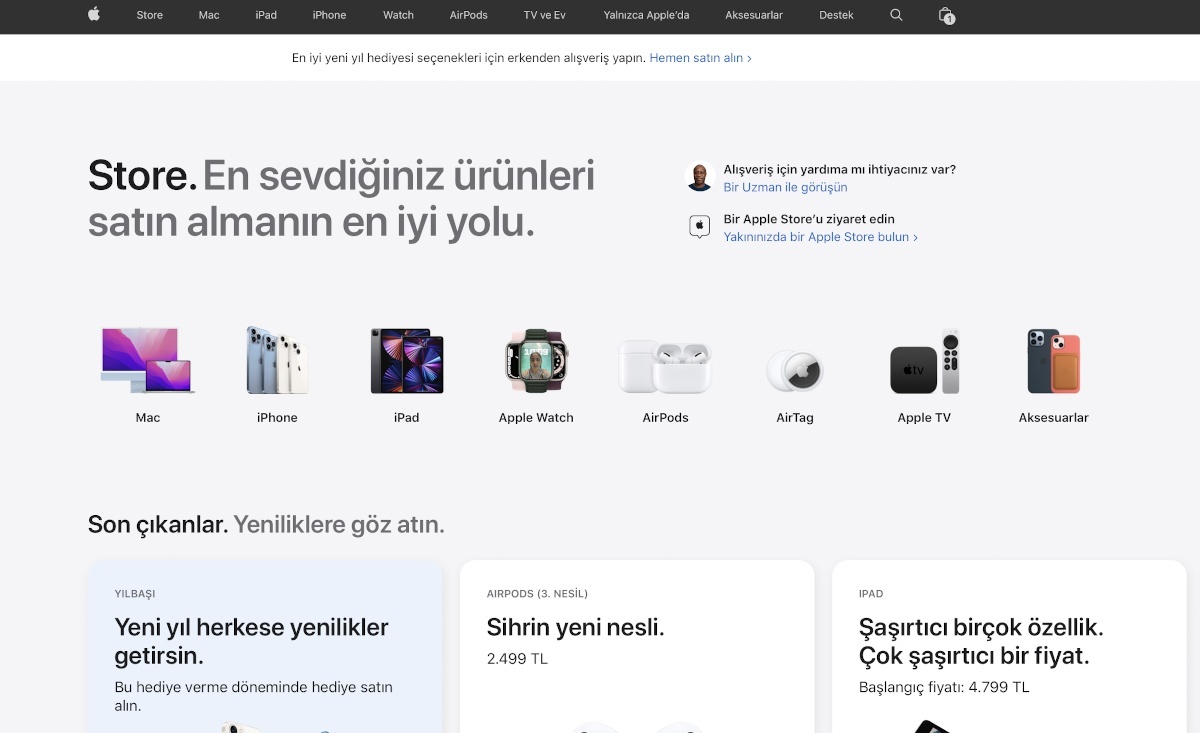1200x733 pixels.
Task: Click the AirPods text label
Action: [665, 418]
